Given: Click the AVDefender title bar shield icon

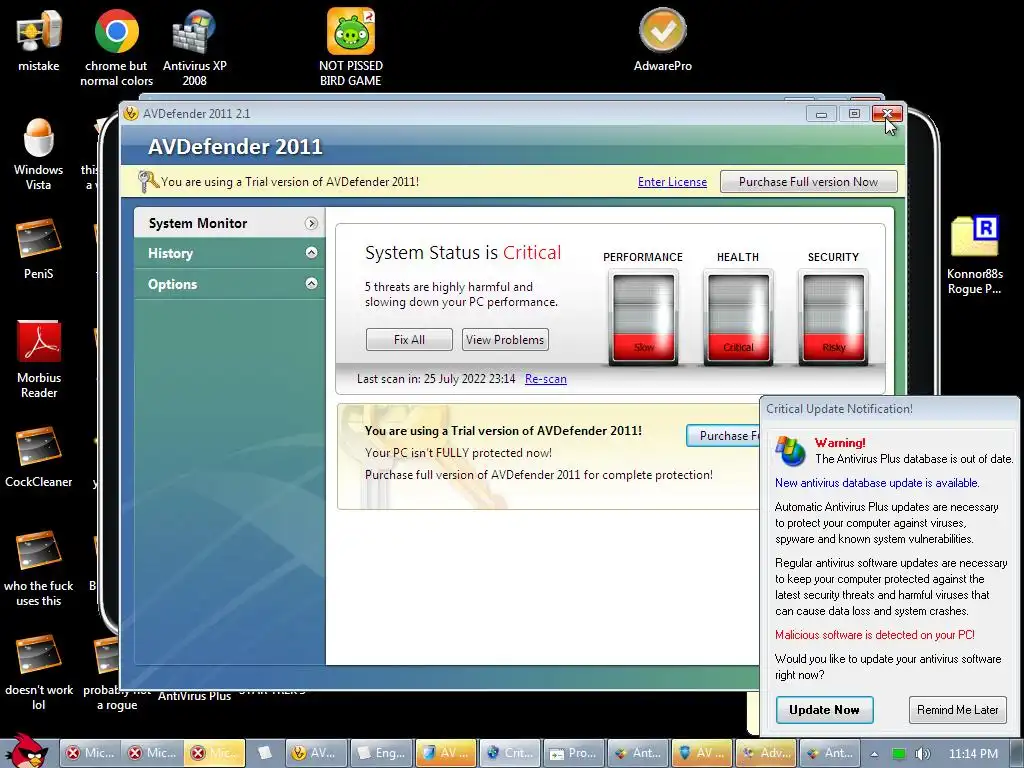Looking at the screenshot, I should click(x=131, y=113).
